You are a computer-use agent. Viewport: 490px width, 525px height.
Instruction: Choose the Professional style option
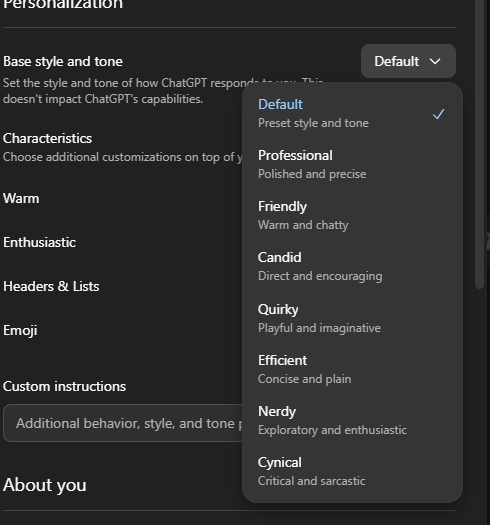point(352,164)
